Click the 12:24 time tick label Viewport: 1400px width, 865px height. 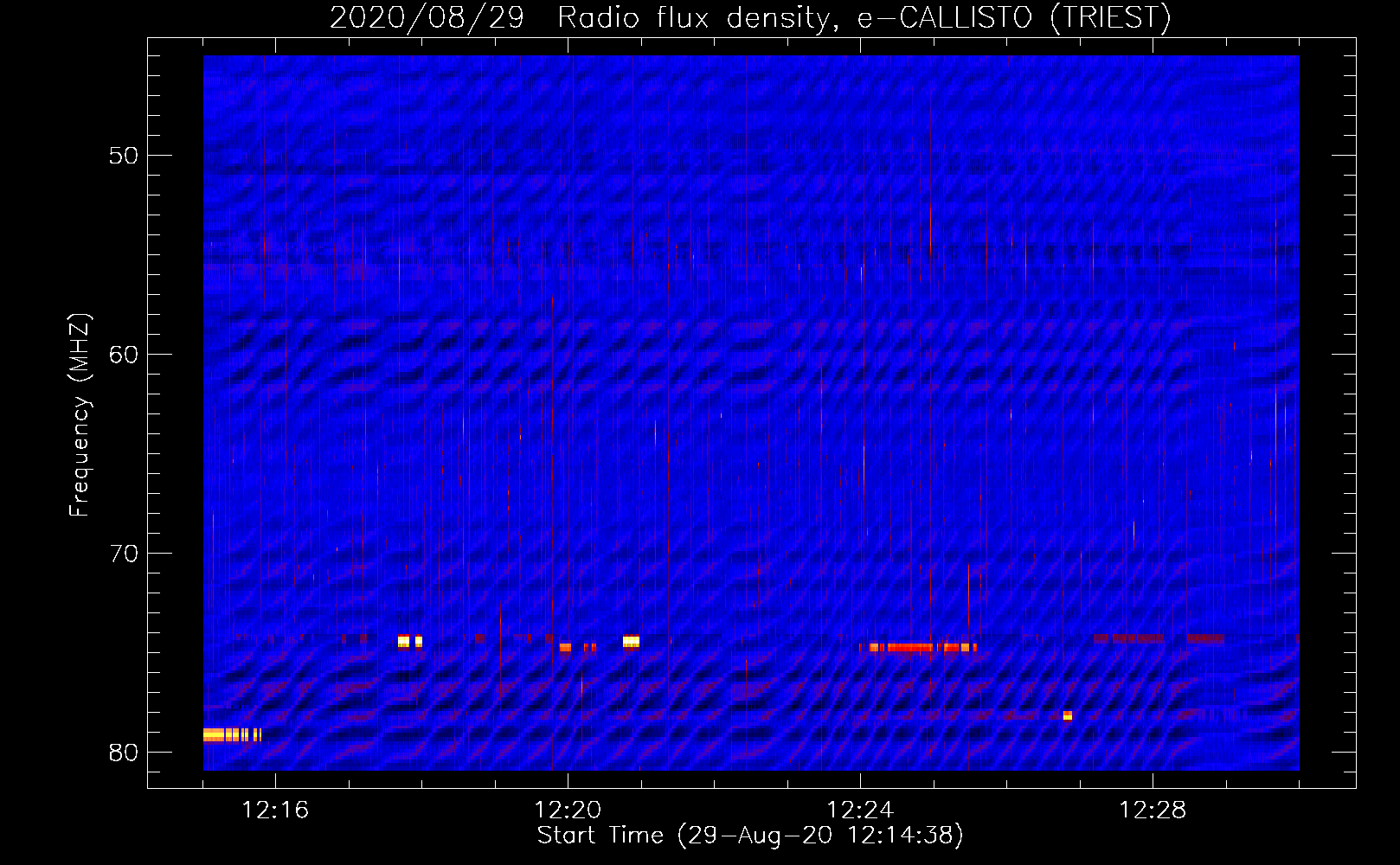[860, 811]
